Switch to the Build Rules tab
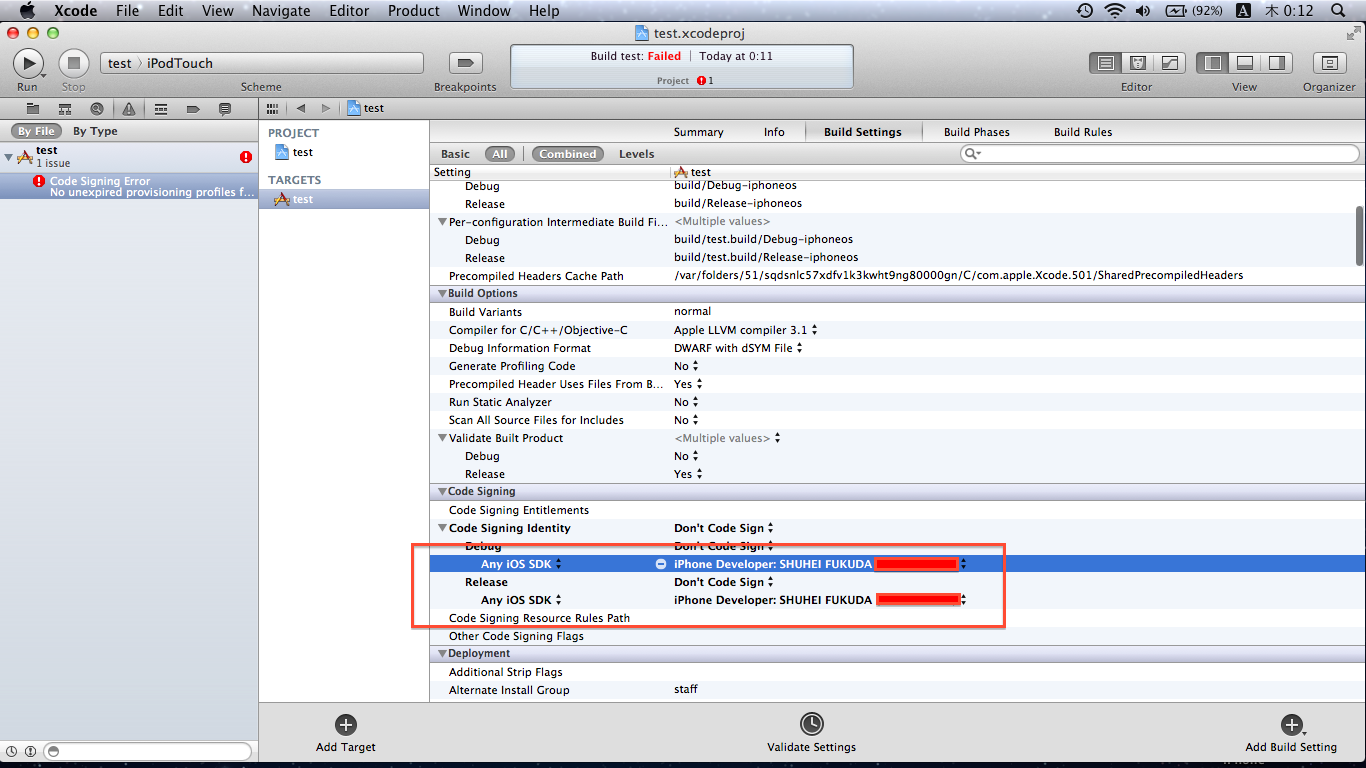 pyautogui.click(x=1083, y=132)
